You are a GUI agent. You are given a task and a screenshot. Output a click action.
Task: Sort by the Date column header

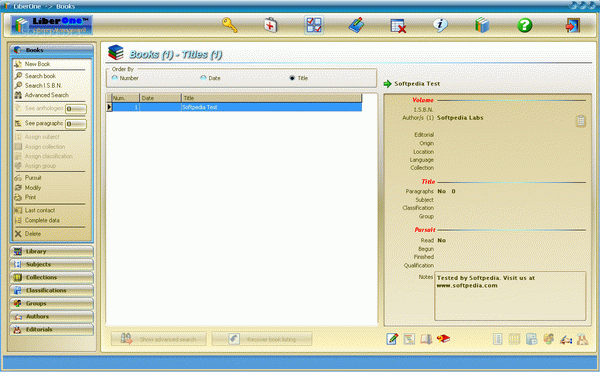[160, 98]
